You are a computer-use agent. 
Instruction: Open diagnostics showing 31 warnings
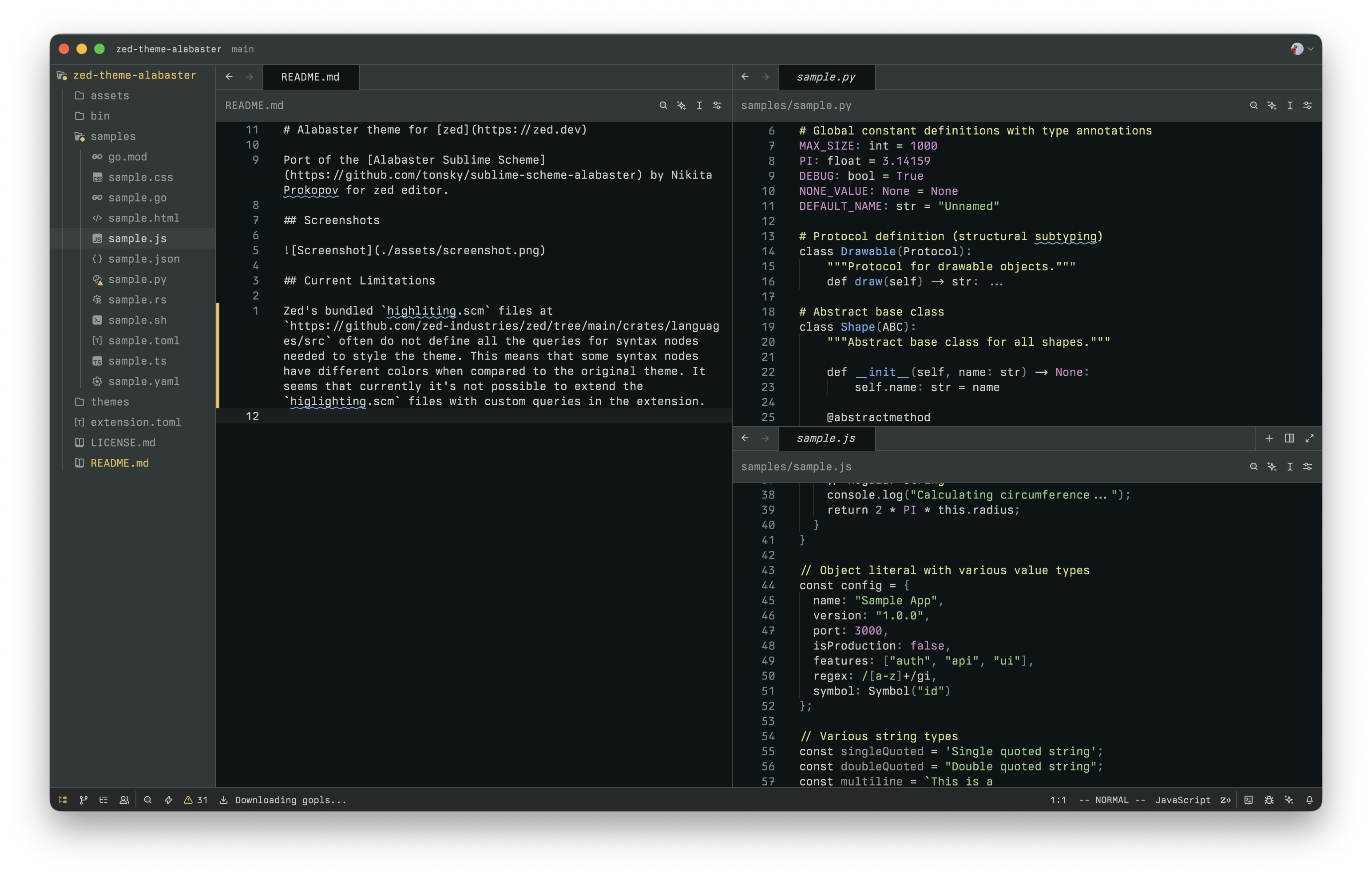[195, 799]
